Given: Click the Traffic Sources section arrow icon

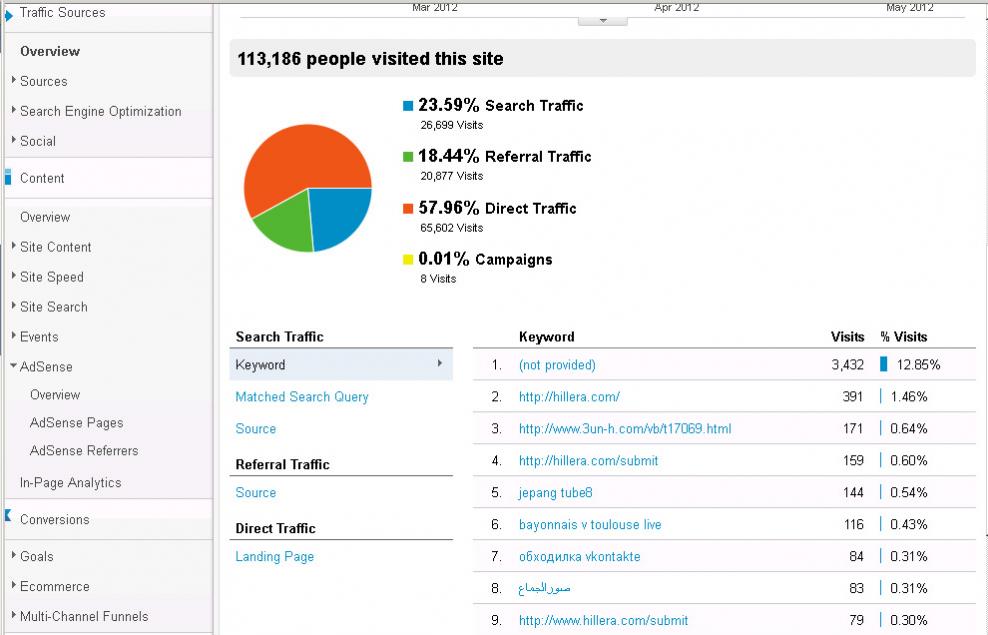Looking at the screenshot, I should [x=9, y=14].
